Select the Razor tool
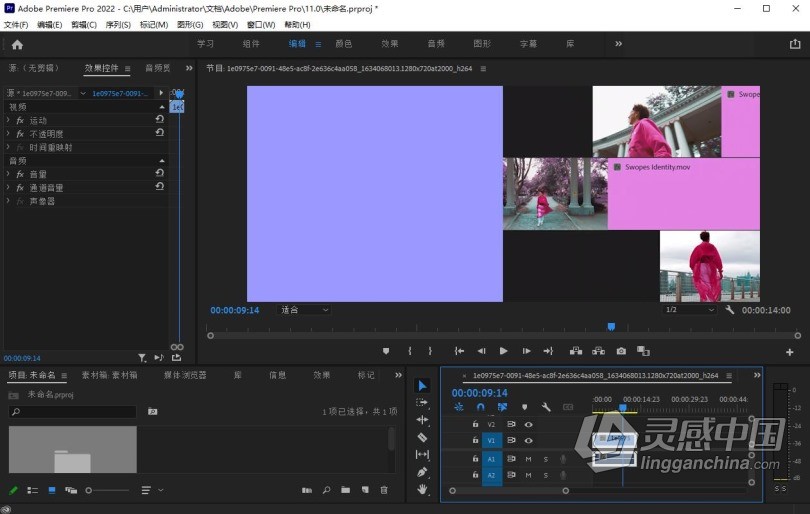Image resolution: width=810 pixels, height=514 pixels. pos(422,437)
